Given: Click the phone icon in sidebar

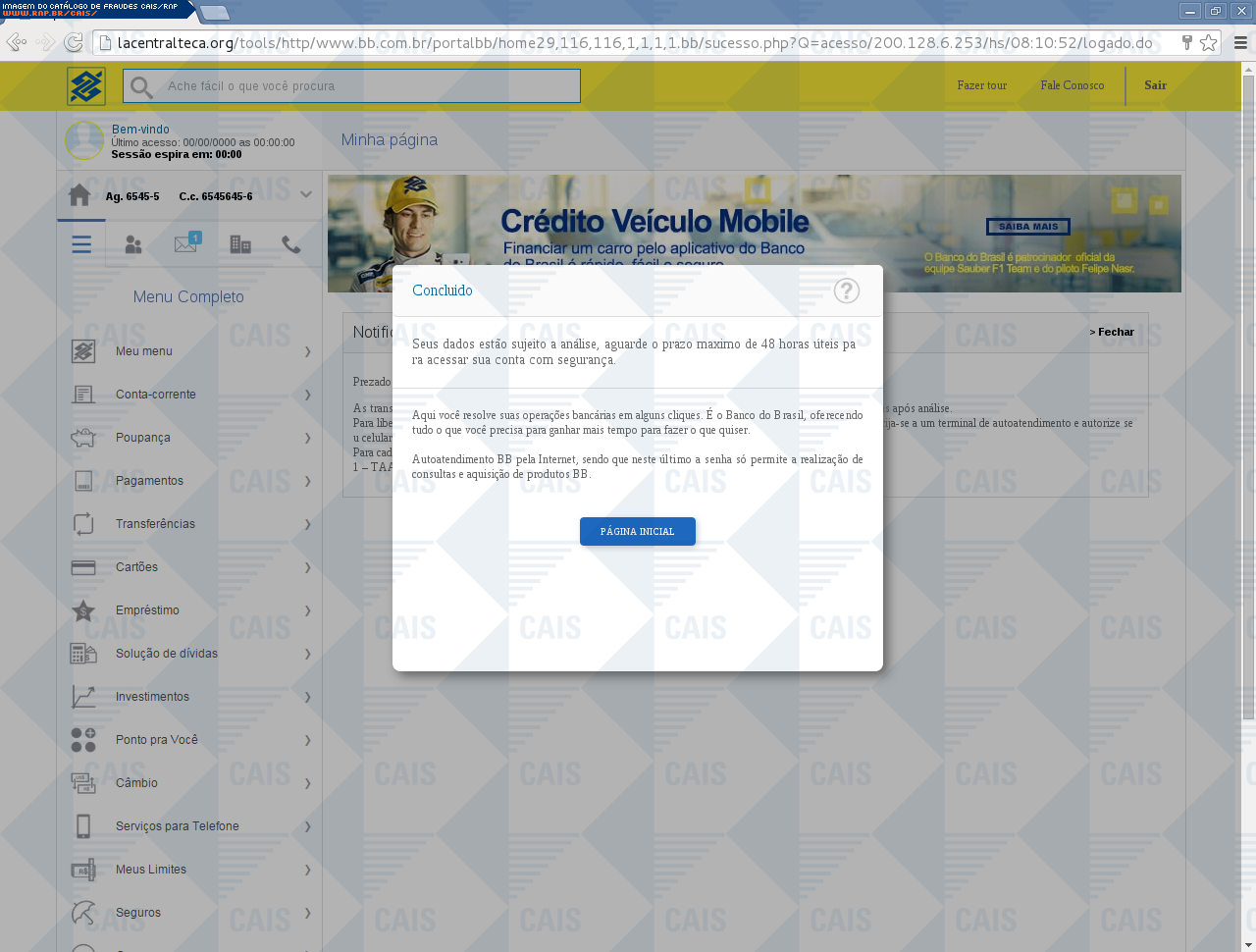Looking at the screenshot, I should click(x=291, y=244).
